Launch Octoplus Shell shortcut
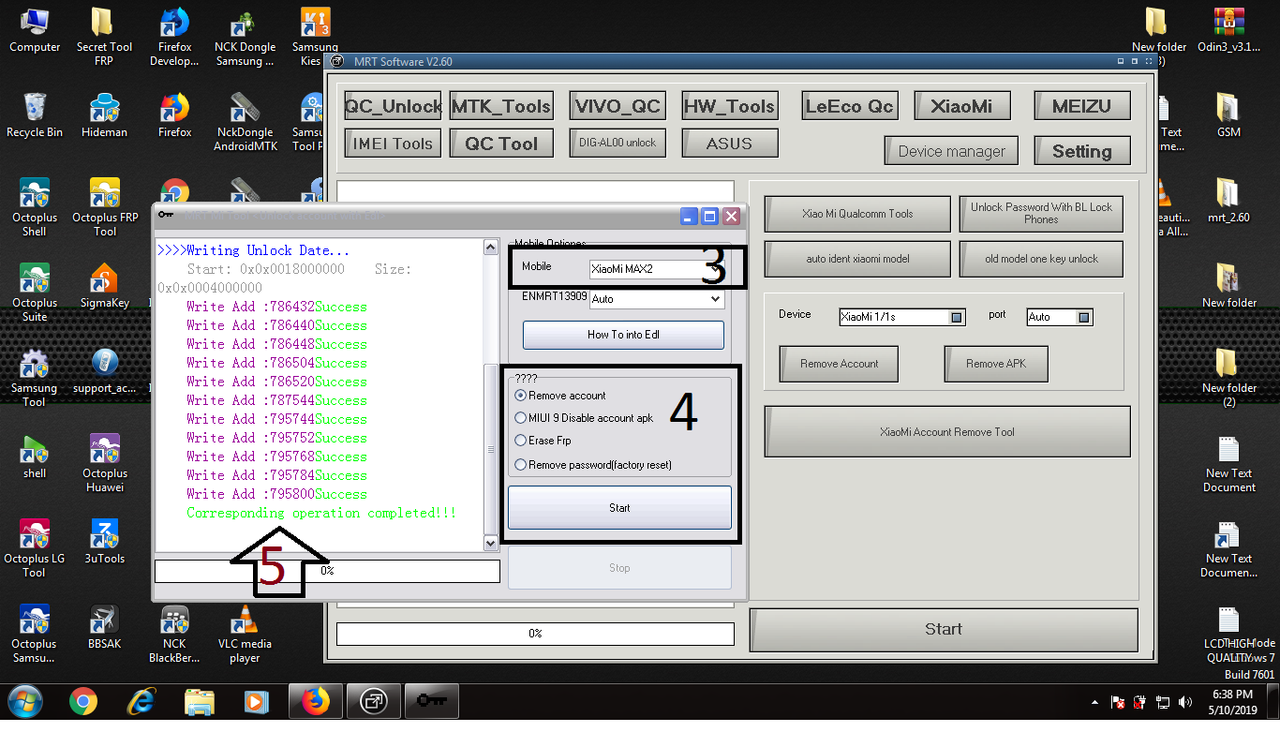This screenshot has height=750, width=1280. 35,207
